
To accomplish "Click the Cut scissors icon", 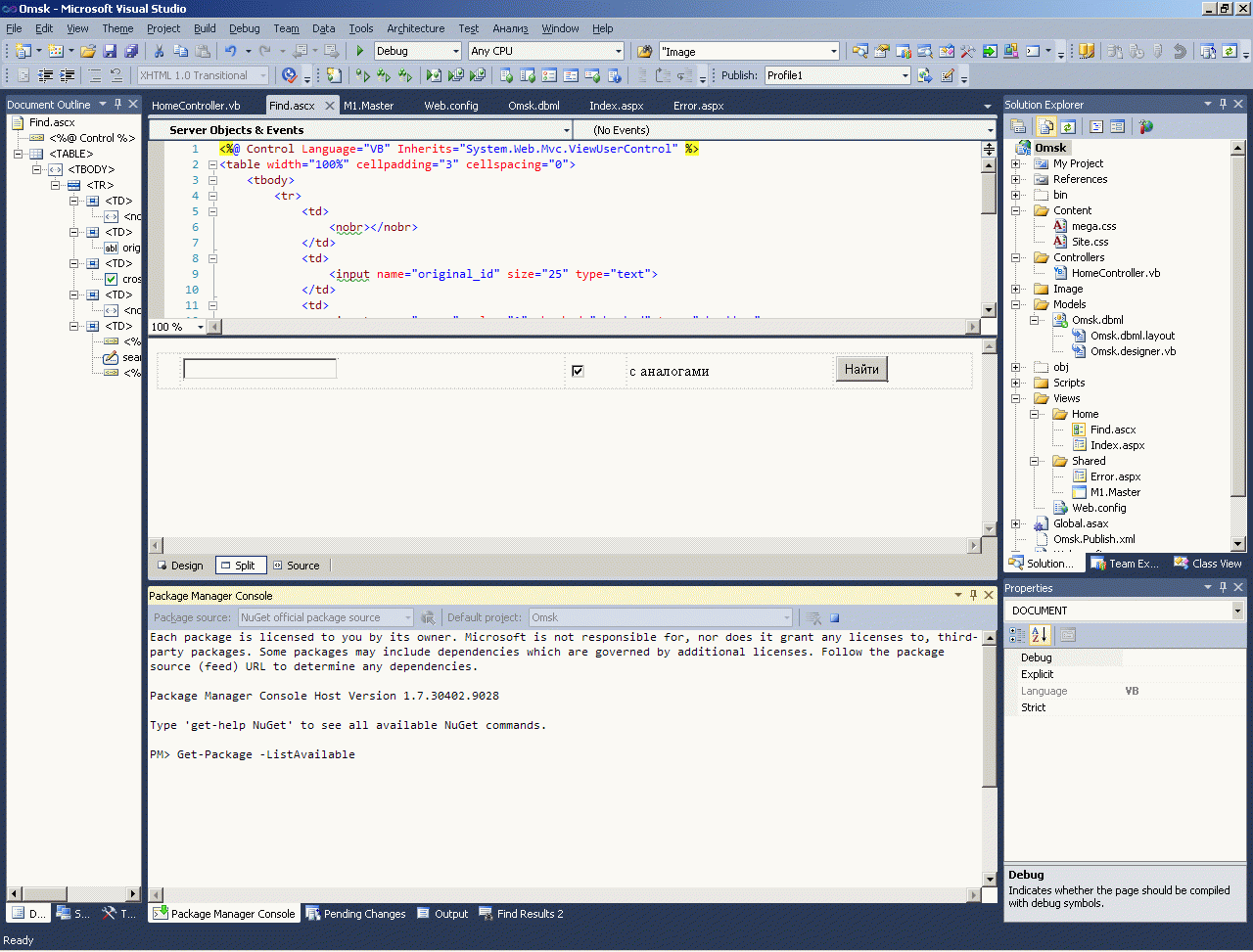I will click(x=159, y=51).
